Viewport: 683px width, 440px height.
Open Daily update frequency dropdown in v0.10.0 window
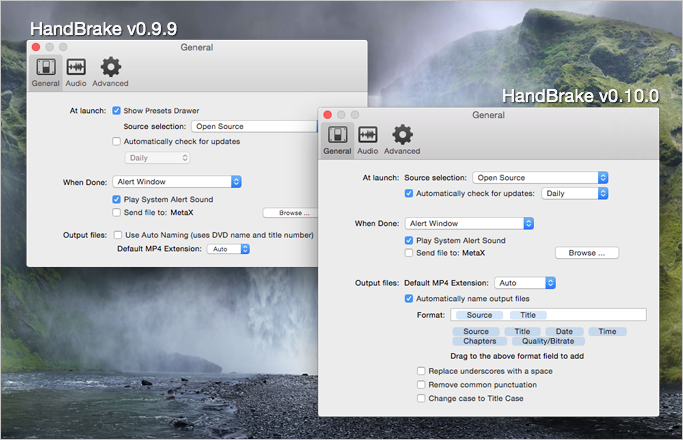[x=575, y=193]
